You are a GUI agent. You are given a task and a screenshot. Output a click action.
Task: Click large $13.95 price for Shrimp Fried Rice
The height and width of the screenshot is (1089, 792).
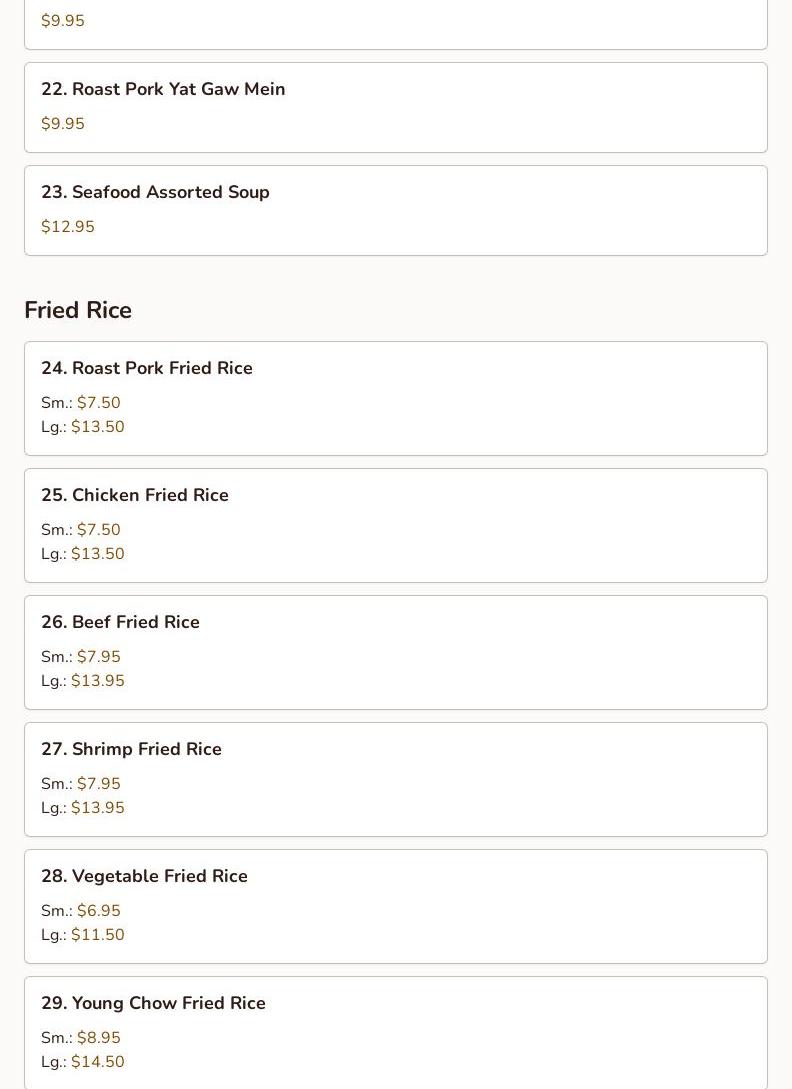click(97, 808)
